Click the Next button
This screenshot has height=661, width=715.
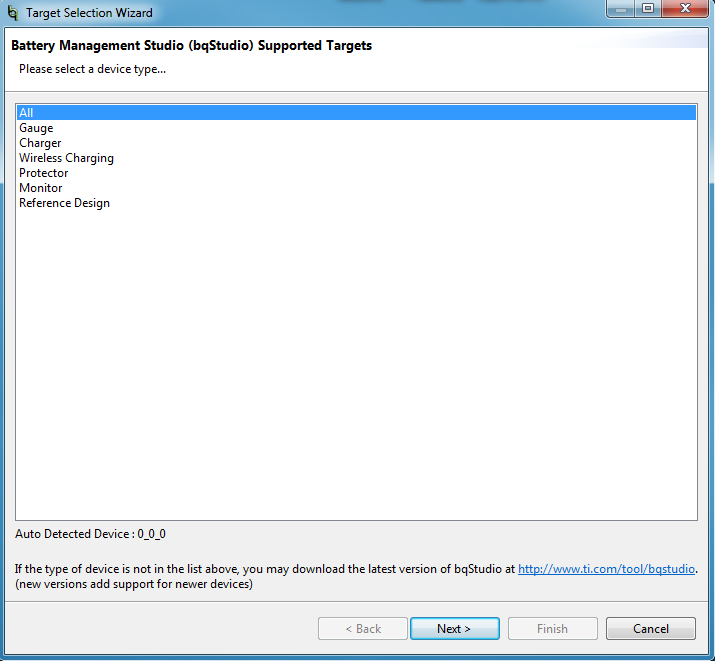[455, 629]
